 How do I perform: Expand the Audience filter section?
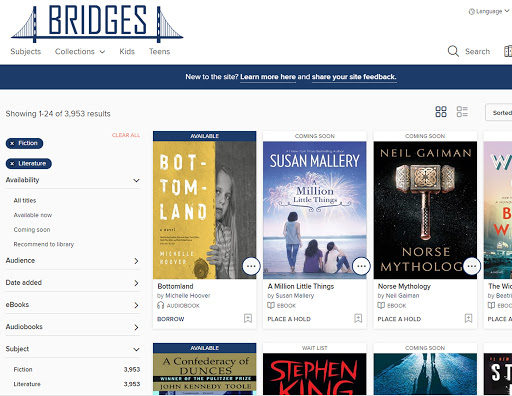(73, 261)
